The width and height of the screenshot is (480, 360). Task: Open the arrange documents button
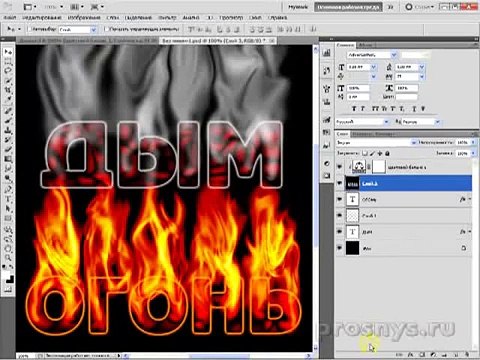(77, 7)
